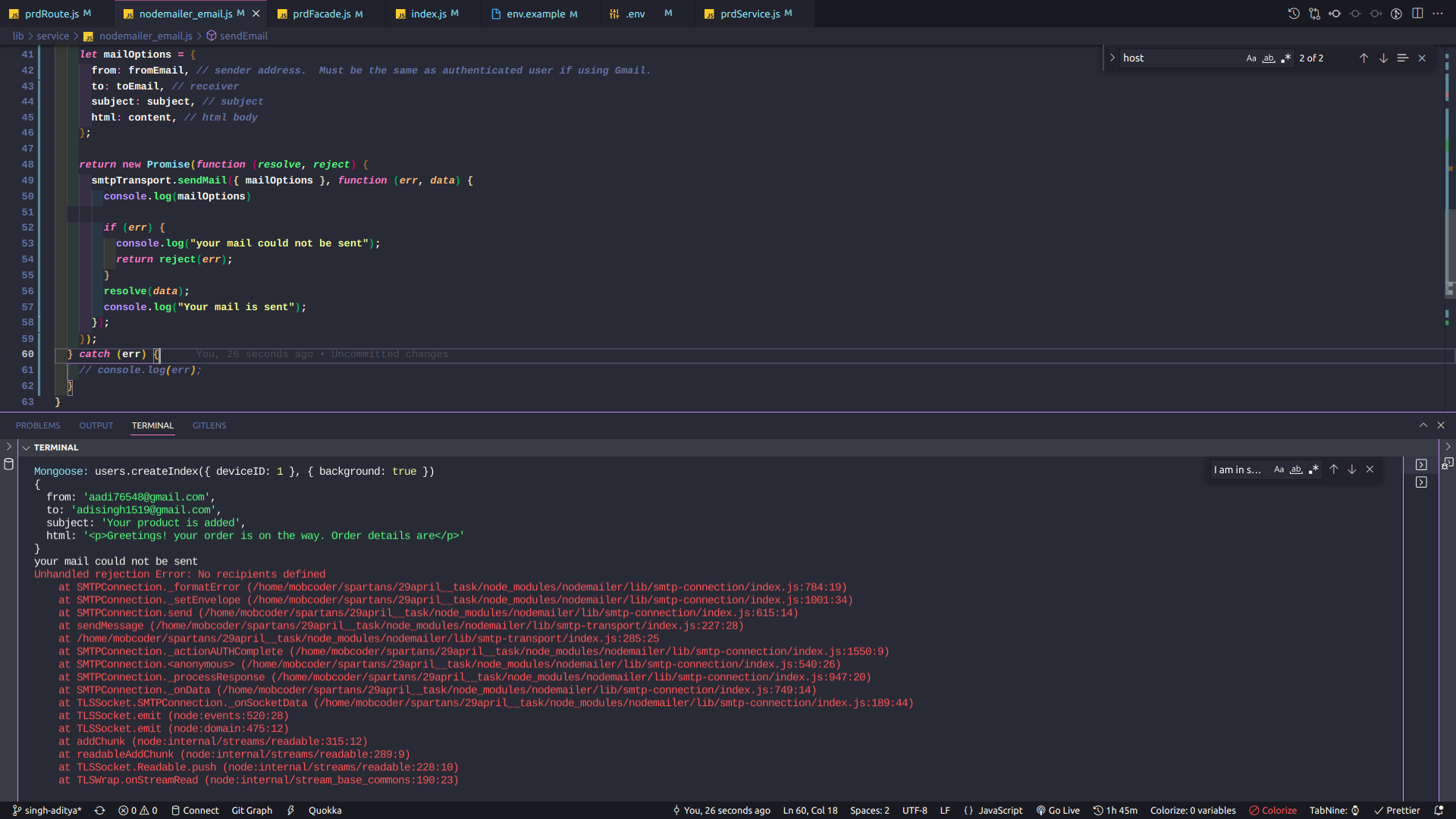Select the PROBLEMS panel tab
Viewport: 1456px width, 819px height.
(37, 425)
